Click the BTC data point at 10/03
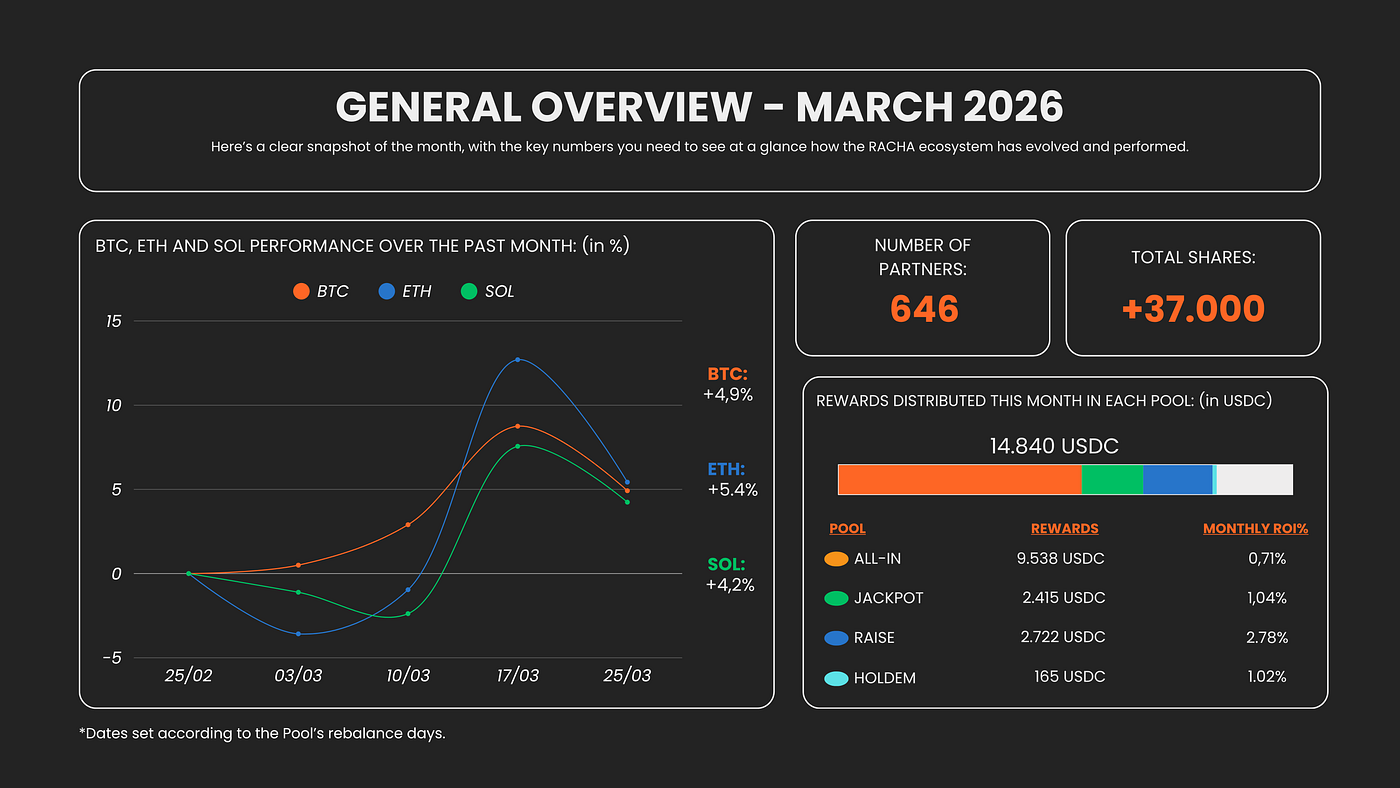The height and width of the screenshot is (788, 1400). (408, 524)
